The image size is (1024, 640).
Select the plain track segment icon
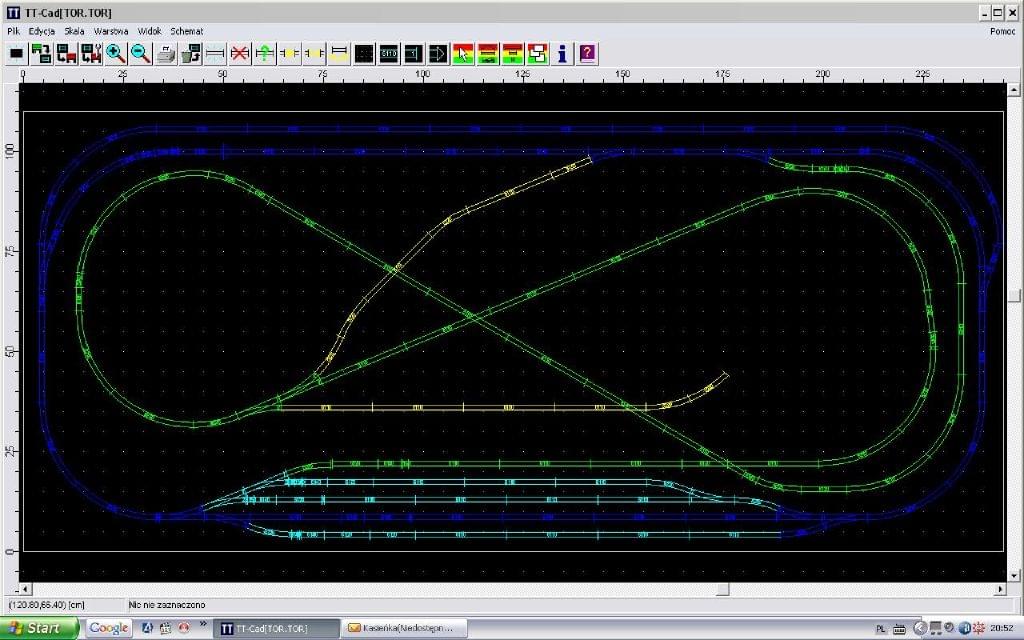click(215, 54)
